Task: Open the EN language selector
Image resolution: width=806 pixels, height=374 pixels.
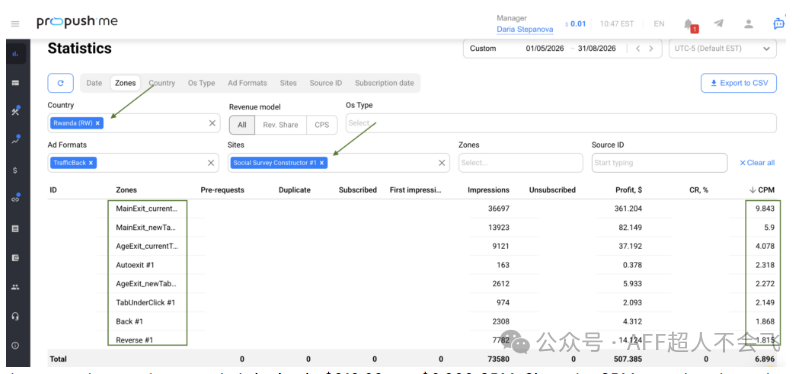Action: tap(658, 24)
